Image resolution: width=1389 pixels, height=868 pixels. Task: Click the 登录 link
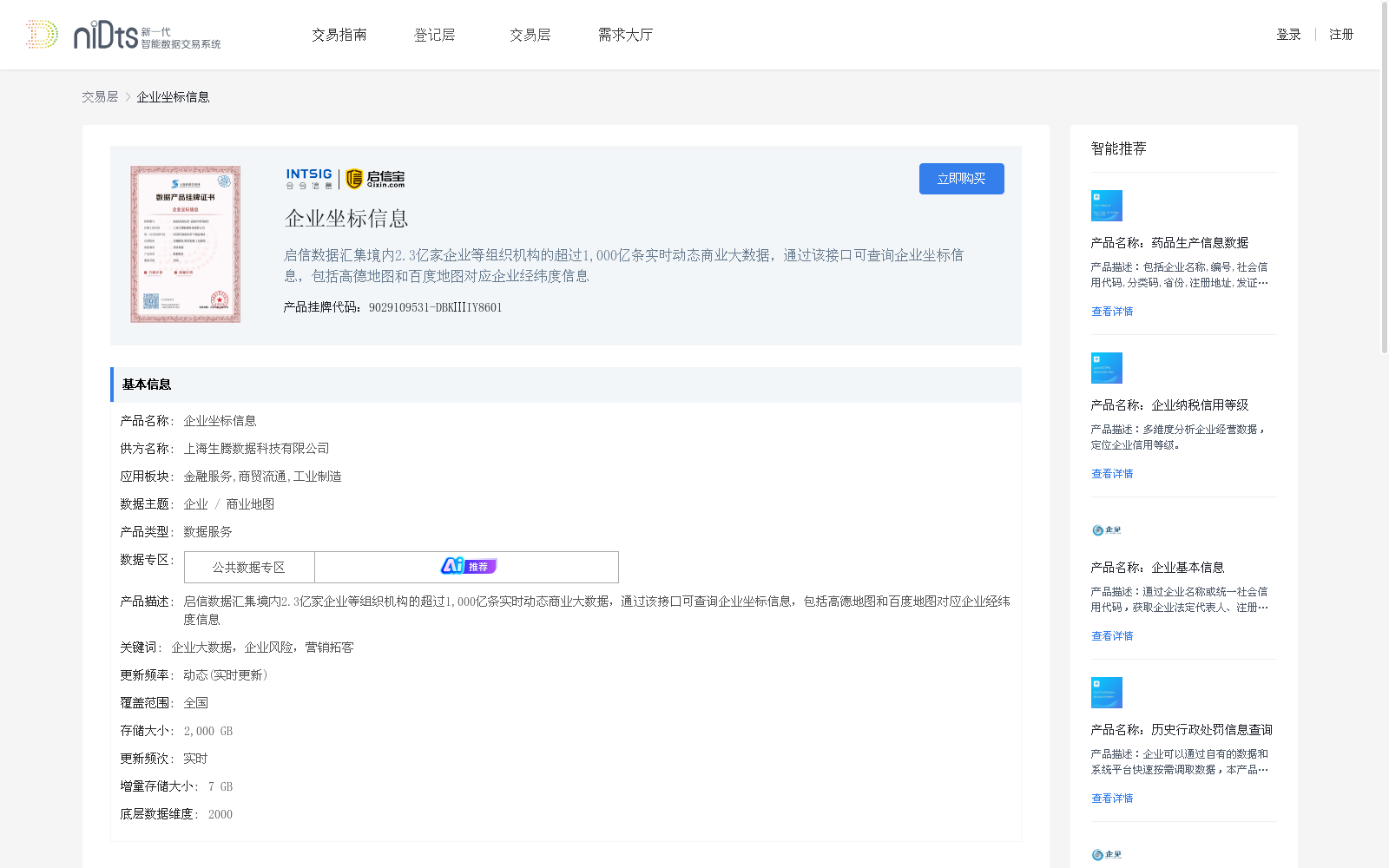tap(1288, 35)
